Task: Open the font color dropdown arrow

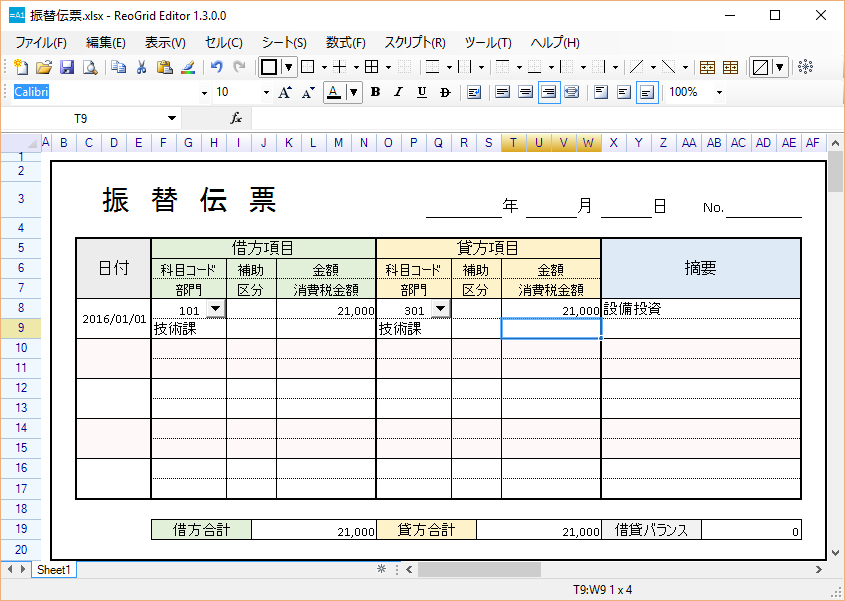Action: (356, 92)
